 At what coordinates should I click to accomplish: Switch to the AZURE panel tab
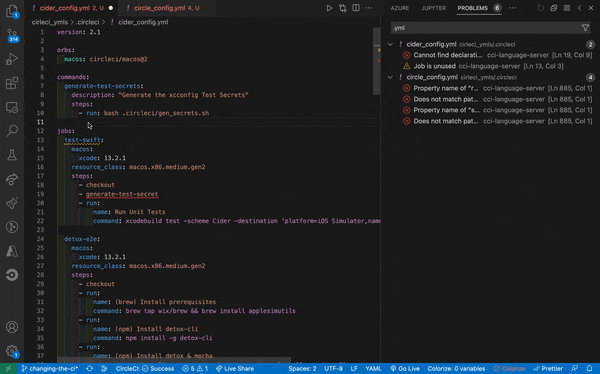click(x=399, y=8)
